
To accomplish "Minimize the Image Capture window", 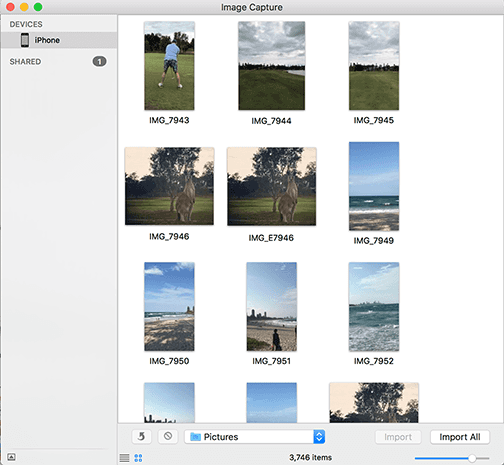I will click(x=24, y=7).
